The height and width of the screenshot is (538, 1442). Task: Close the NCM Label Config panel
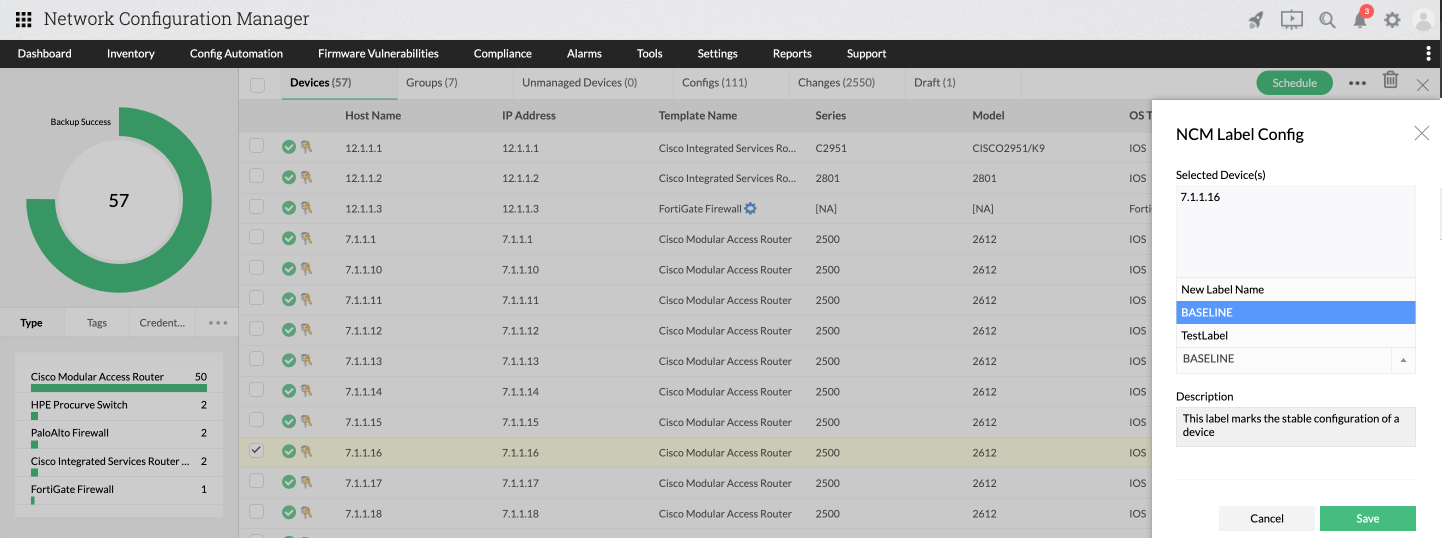1421,133
